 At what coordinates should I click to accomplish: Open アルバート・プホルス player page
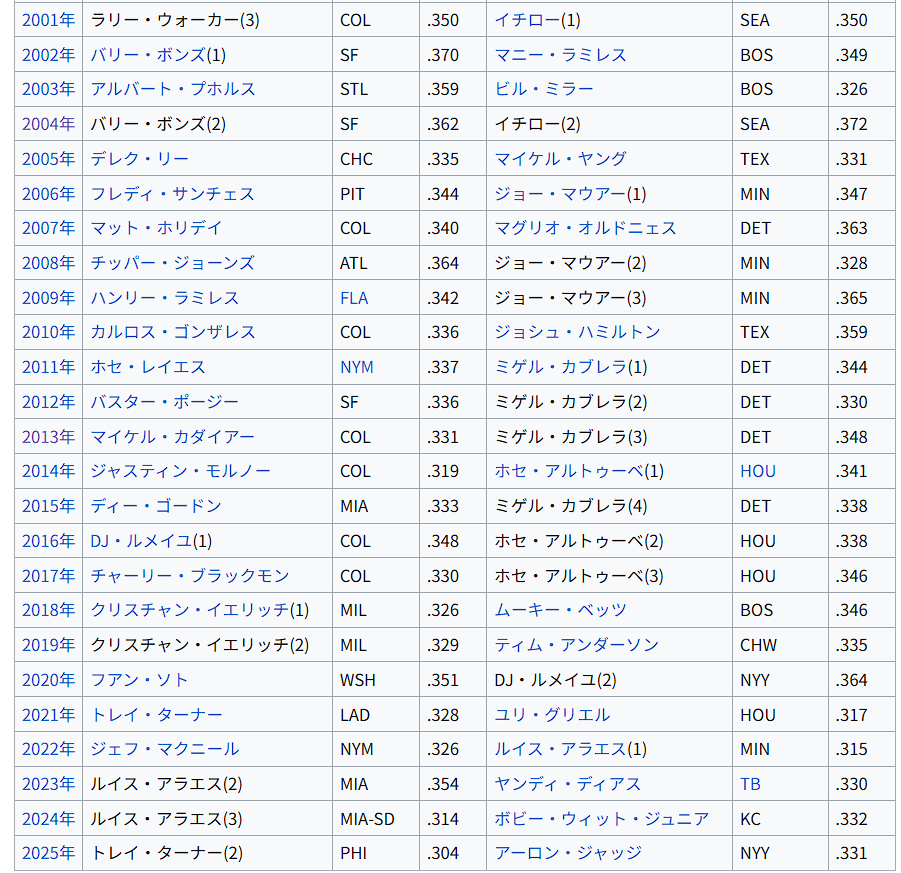[x=172, y=89]
